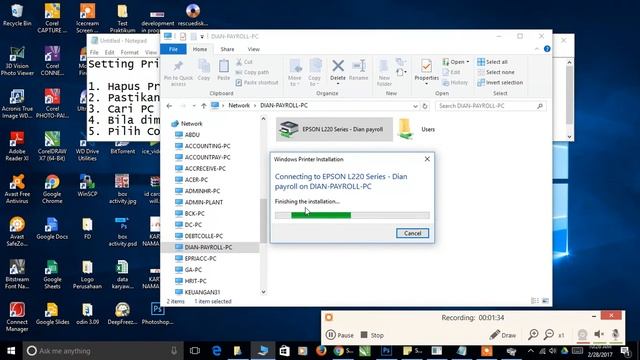Viewport: 640px width, 360px height.
Task: Pause the screen recording
Action: click(340, 335)
